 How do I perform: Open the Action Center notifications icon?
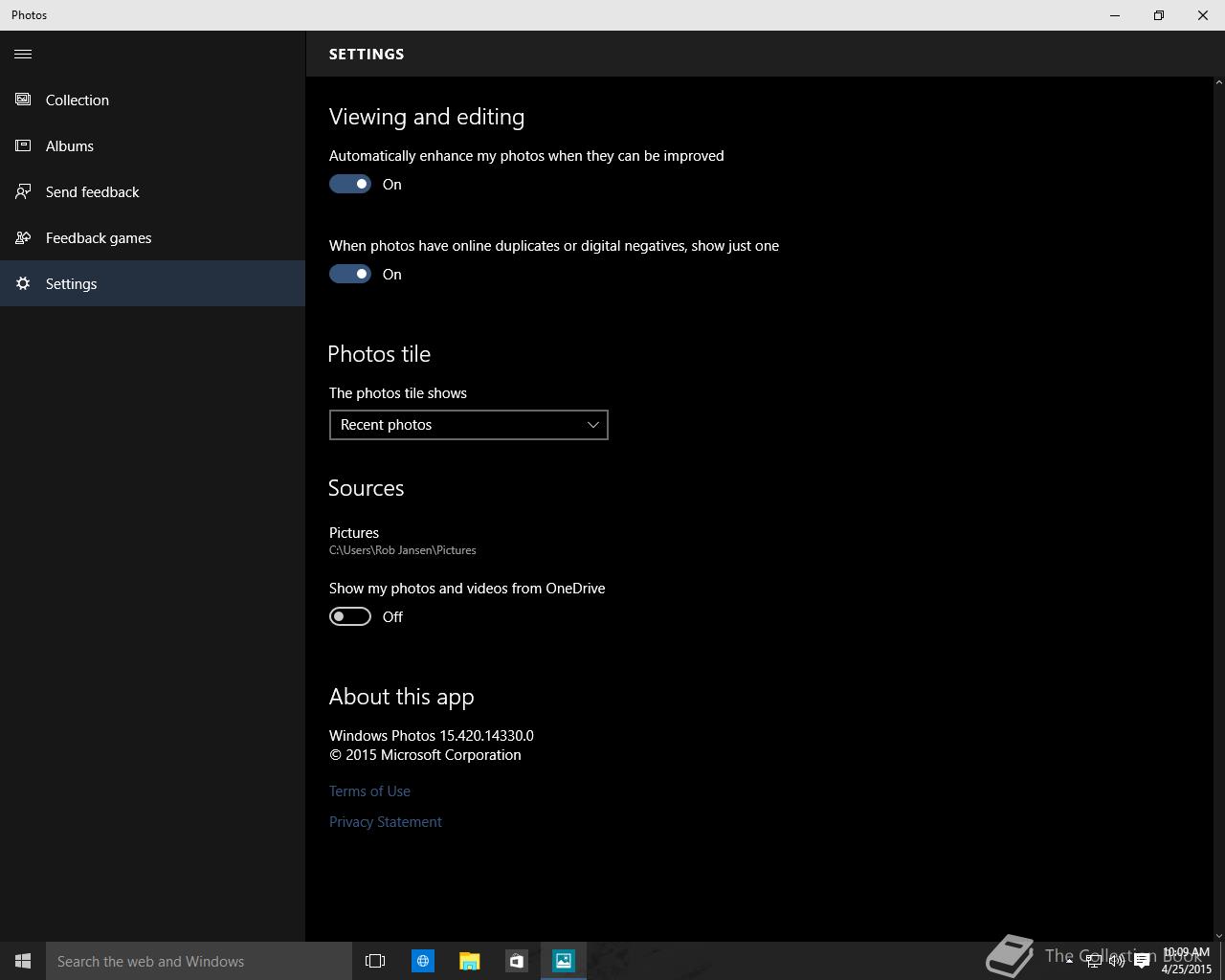1142,961
